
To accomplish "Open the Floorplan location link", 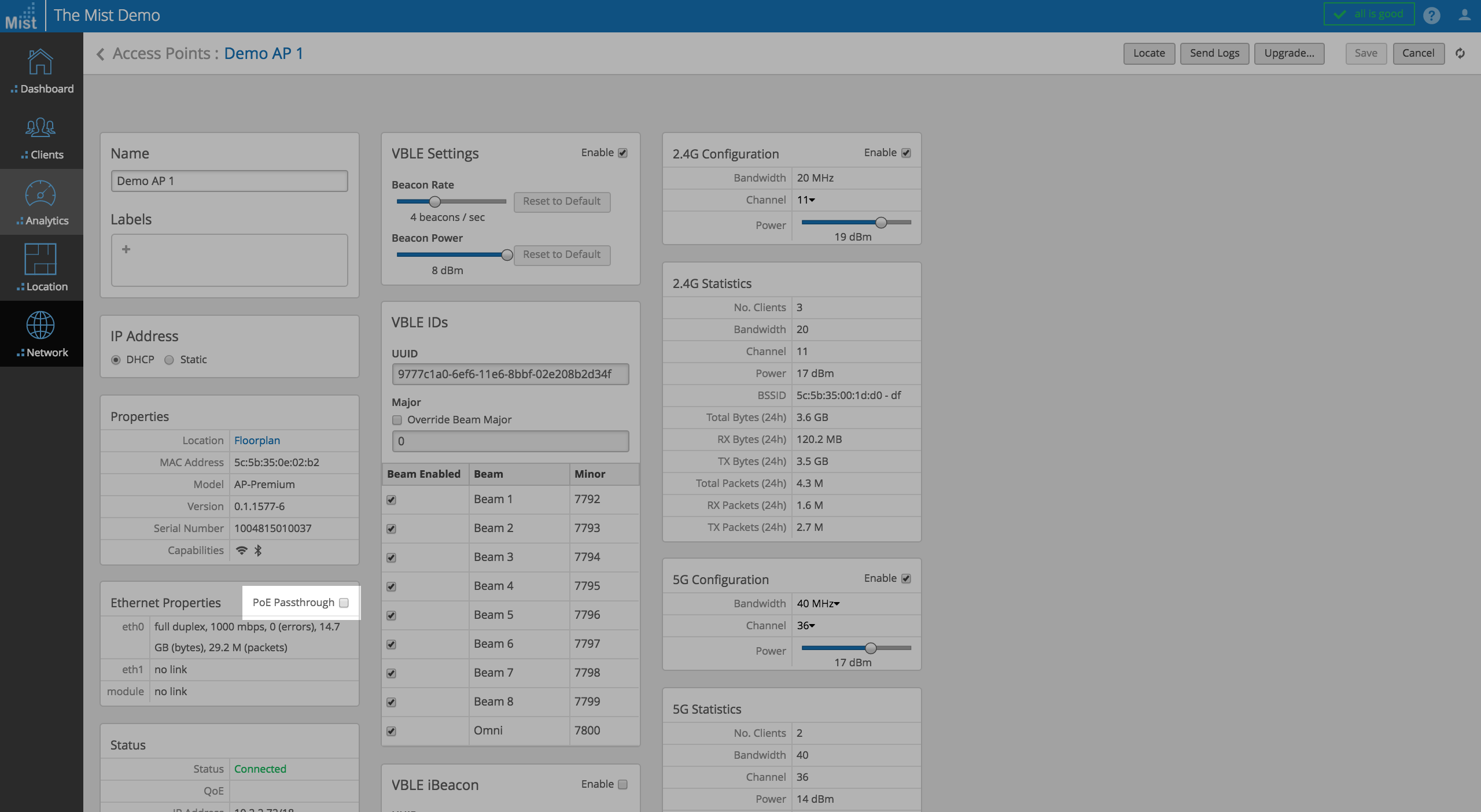I will (257, 441).
